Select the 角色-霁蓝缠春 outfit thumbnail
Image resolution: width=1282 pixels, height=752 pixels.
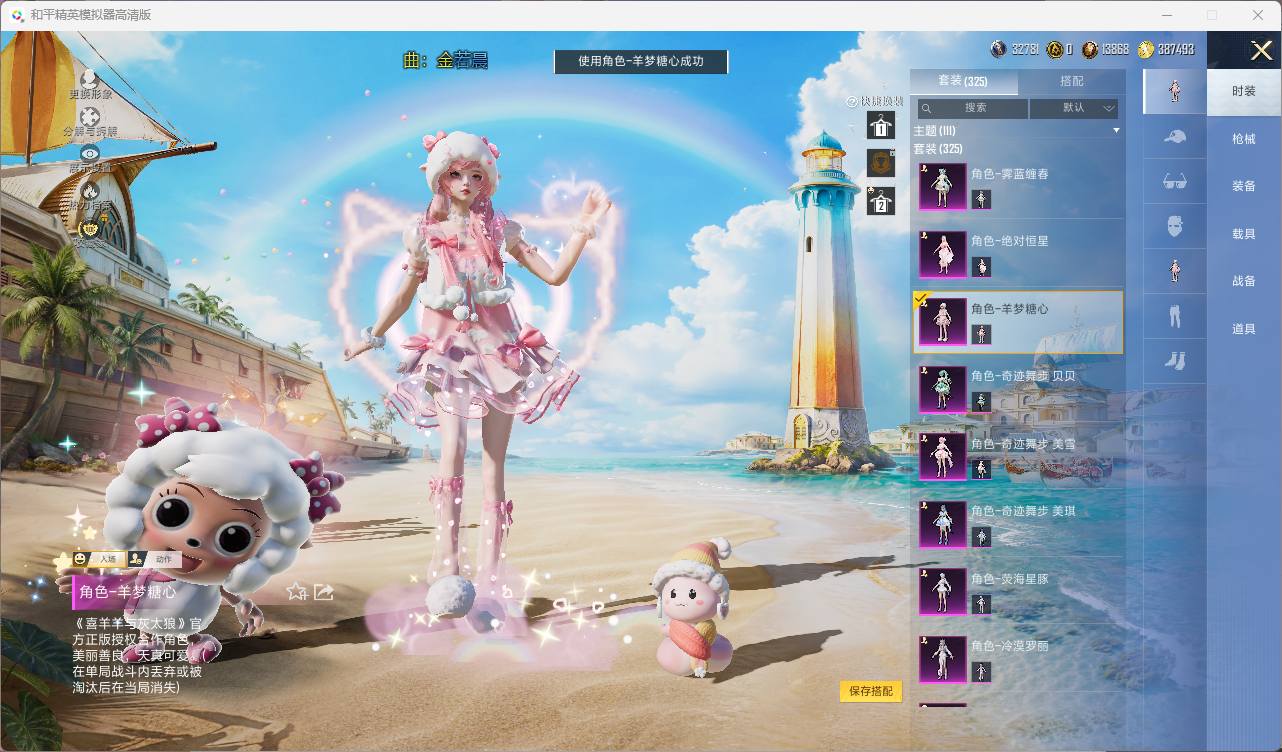pyautogui.click(x=942, y=186)
